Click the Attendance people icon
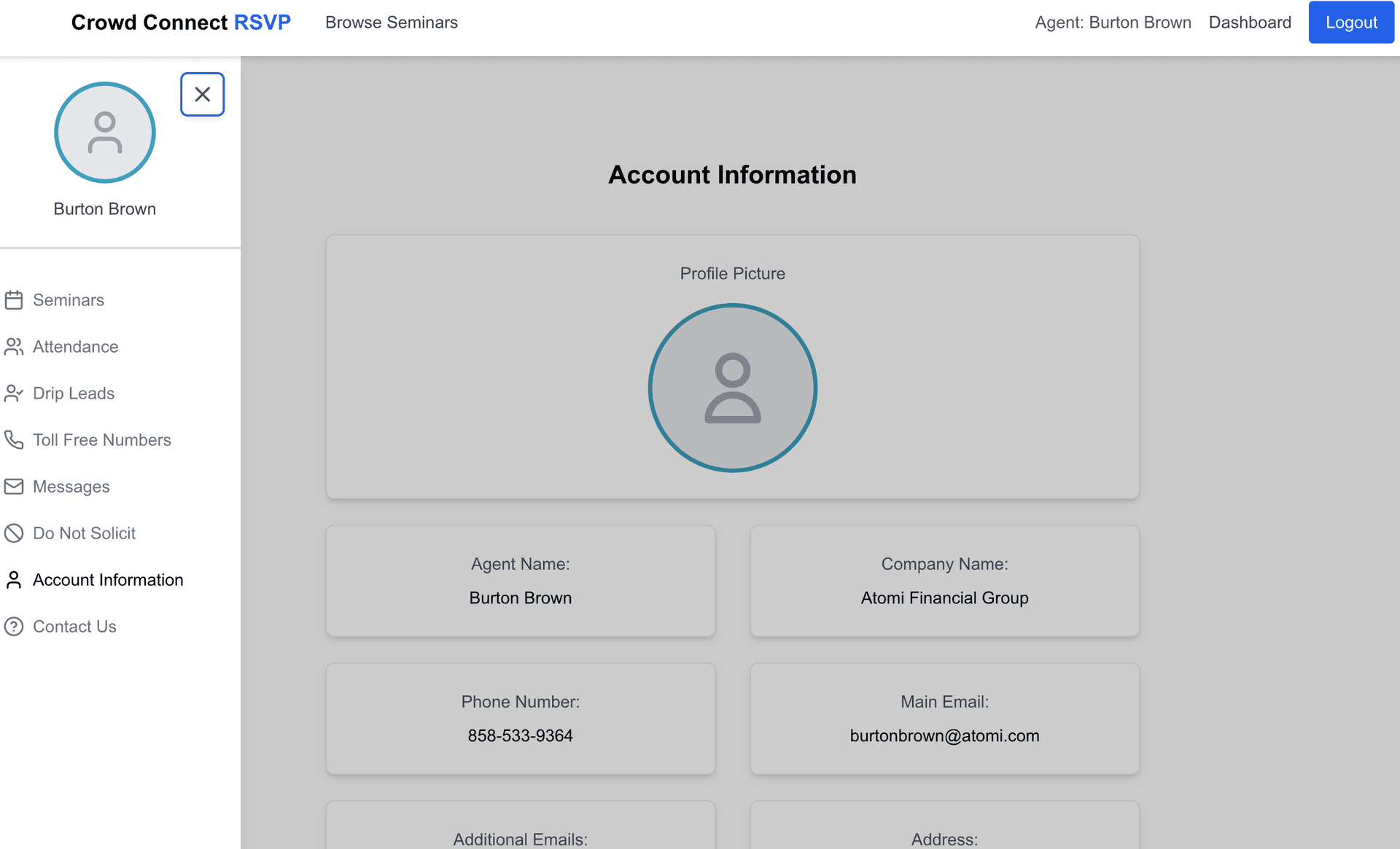 click(x=14, y=347)
